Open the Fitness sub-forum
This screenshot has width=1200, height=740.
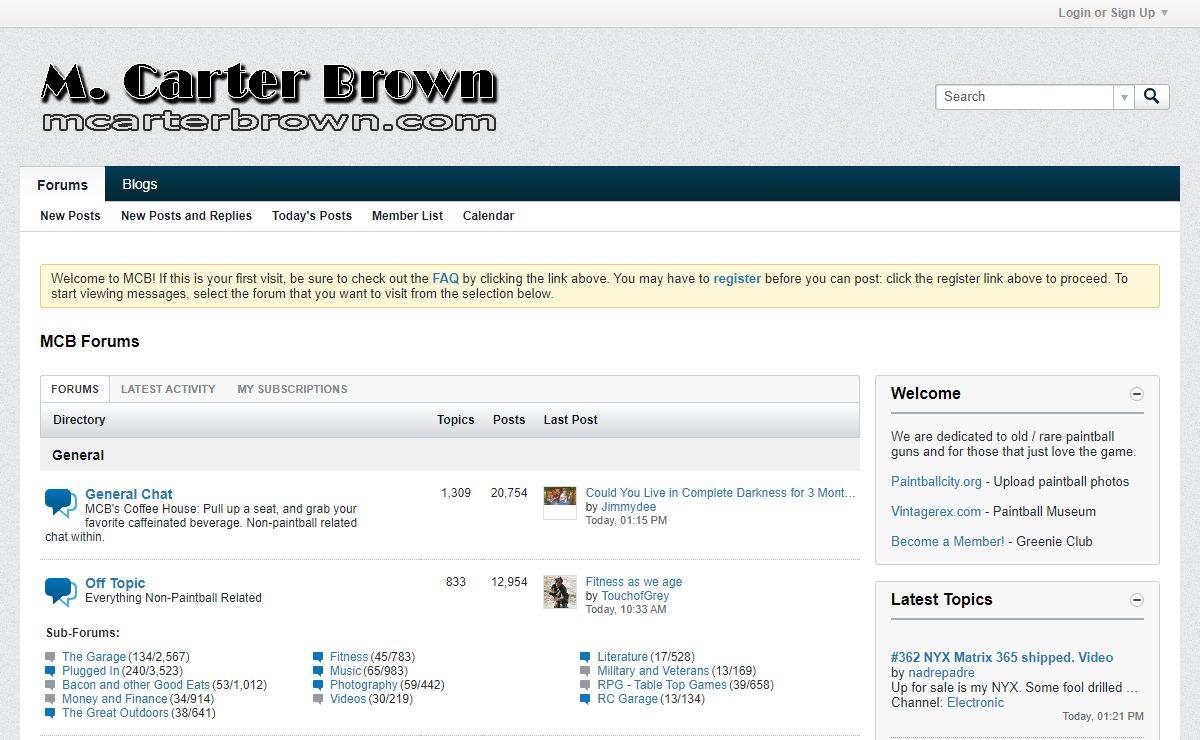[x=349, y=657]
